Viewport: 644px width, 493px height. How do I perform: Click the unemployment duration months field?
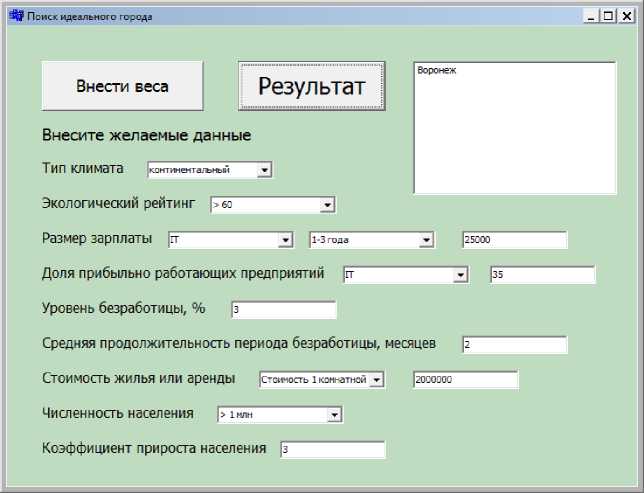(x=514, y=345)
